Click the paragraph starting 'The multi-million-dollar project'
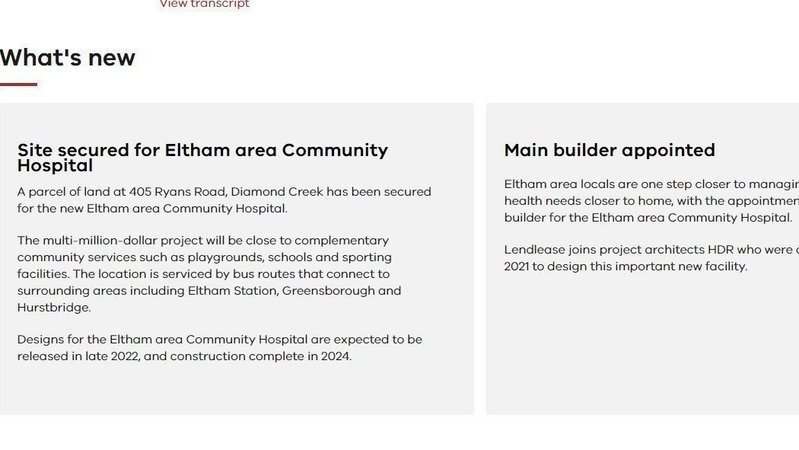Viewport: 799px width, 450px height. [208, 273]
